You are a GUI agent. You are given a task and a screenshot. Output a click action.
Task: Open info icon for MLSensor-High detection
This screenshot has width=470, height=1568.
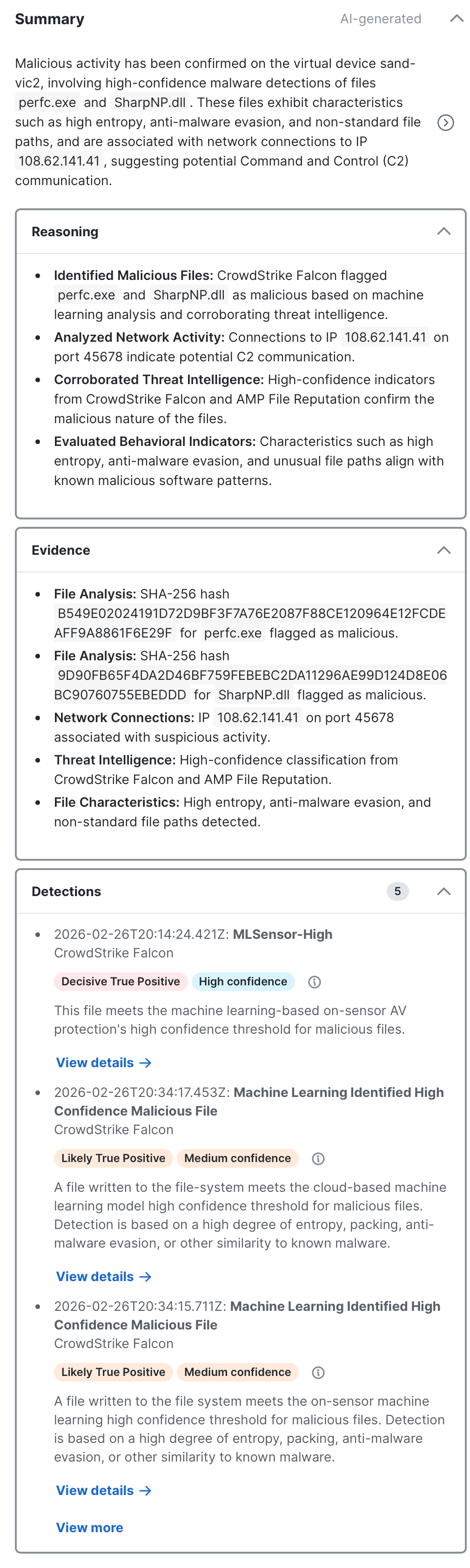tap(315, 982)
